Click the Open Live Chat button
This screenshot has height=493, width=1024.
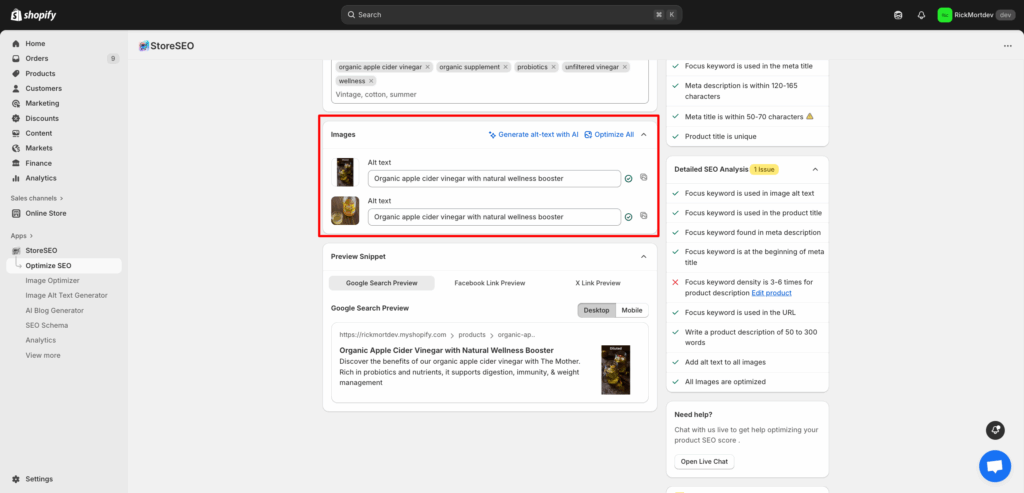pos(704,461)
